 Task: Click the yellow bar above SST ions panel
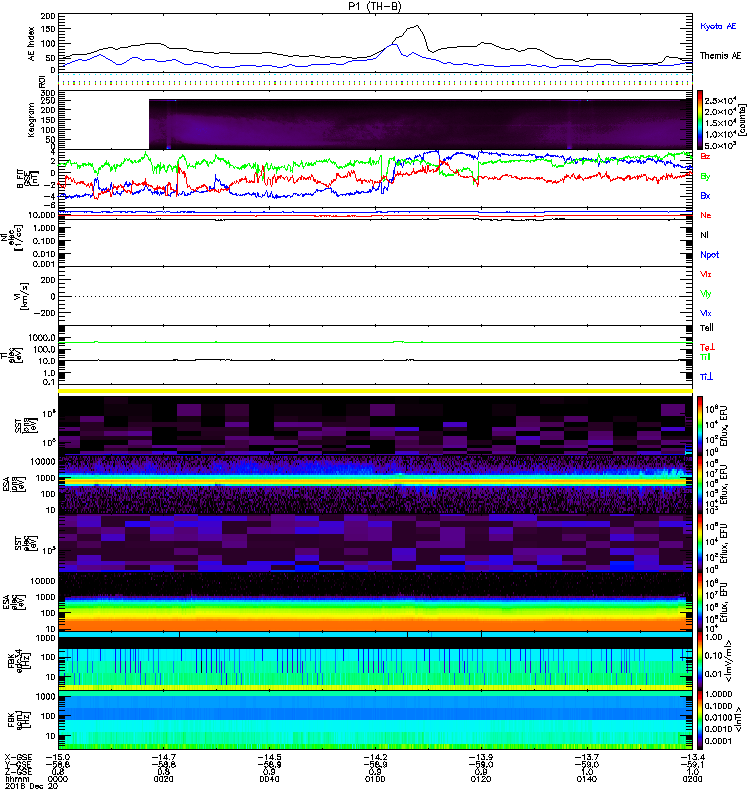click(376, 391)
